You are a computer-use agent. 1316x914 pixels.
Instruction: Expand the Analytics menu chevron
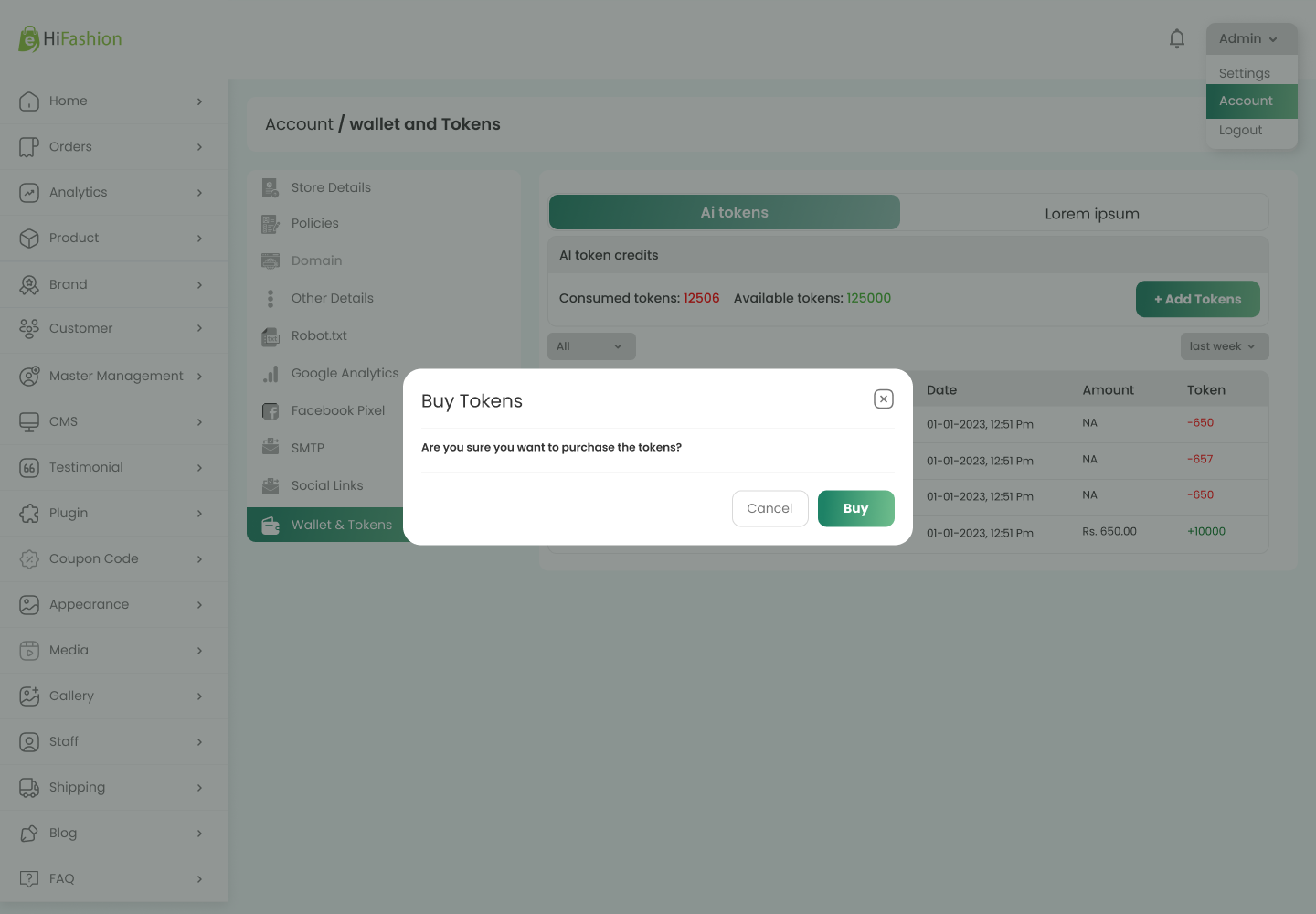(x=199, y=193)
